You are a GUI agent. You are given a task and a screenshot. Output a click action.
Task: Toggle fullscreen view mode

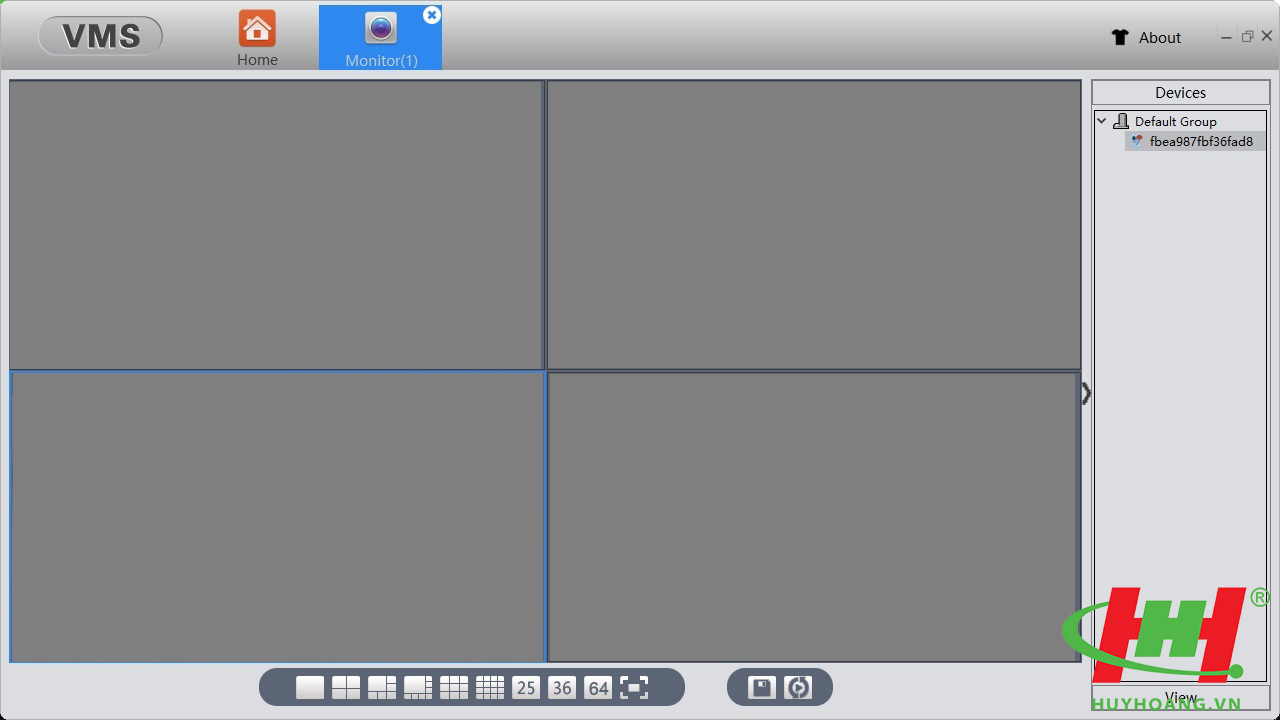click(634, 687)
